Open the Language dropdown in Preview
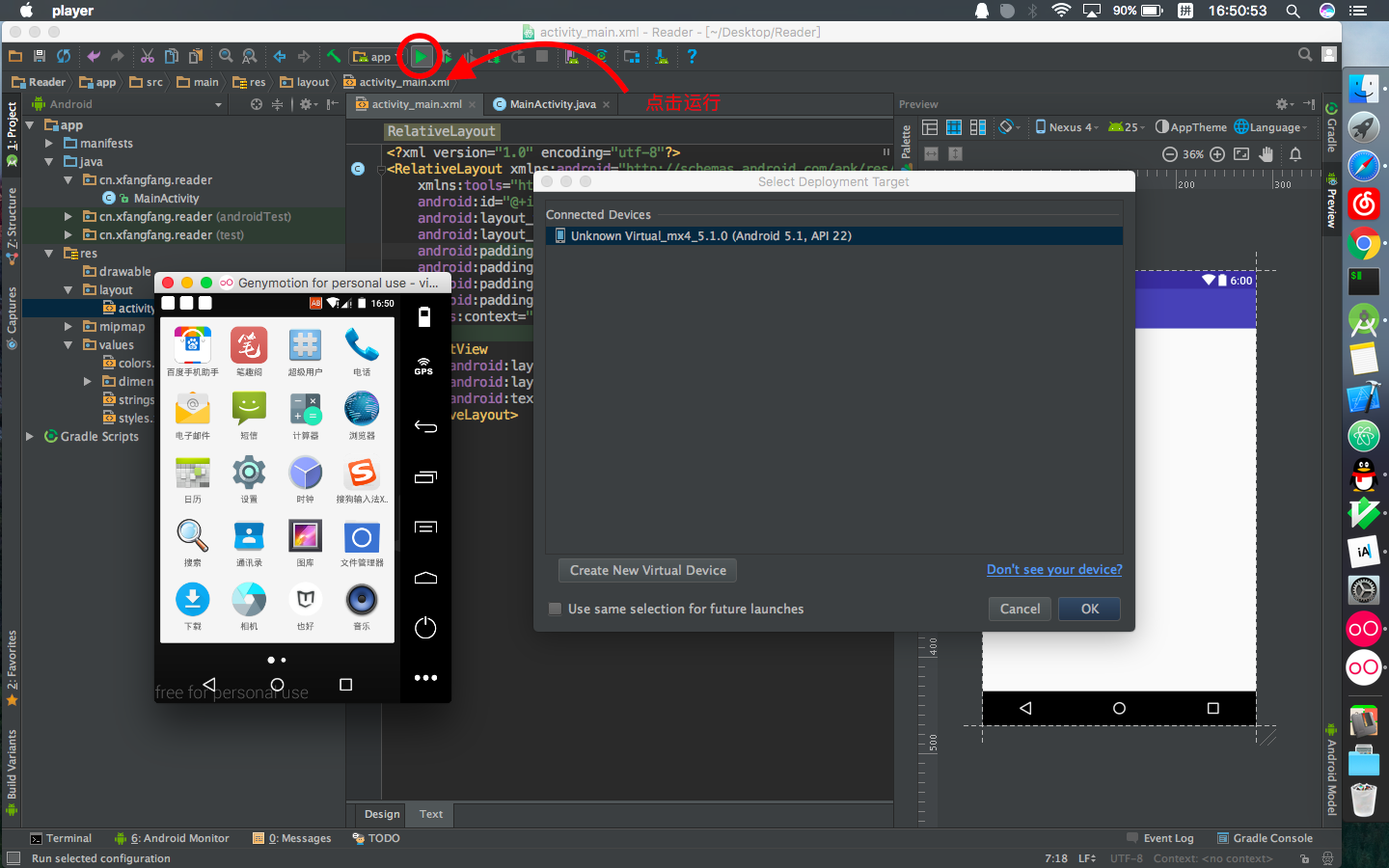The height and width of the screenshot is (868, 1389). [x=1271, y=127]
